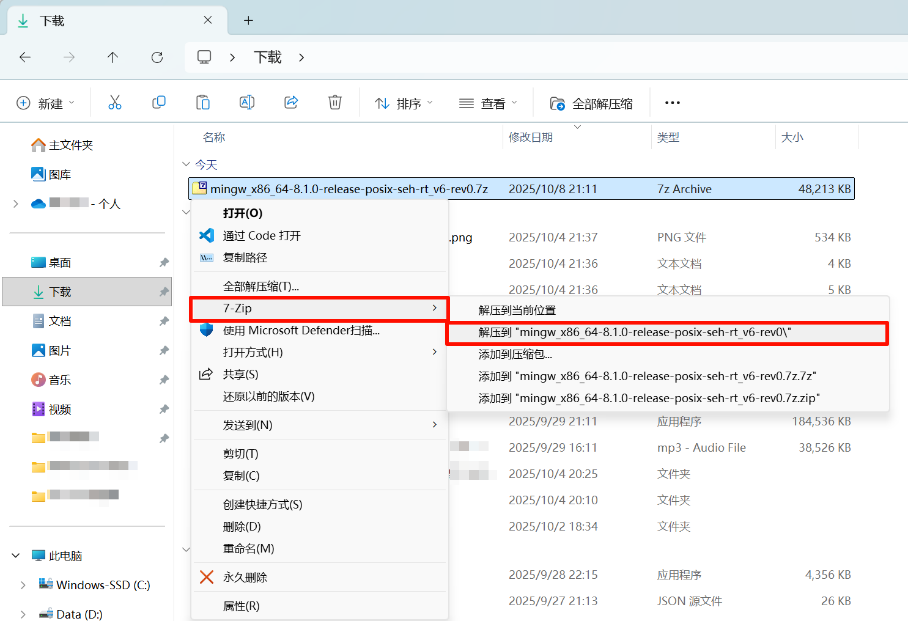Go back with the left arrow

coord(25,57)
